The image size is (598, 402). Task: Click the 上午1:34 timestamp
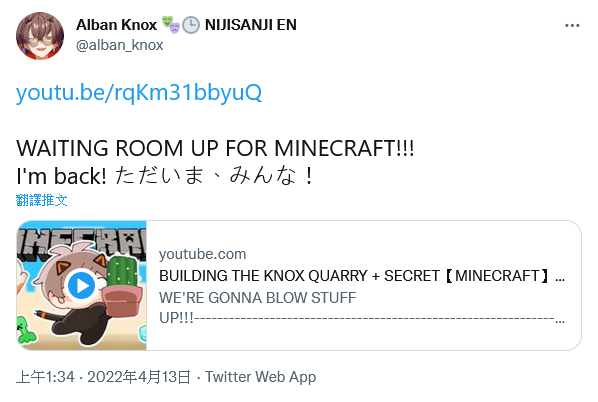(x=45, y=377)
